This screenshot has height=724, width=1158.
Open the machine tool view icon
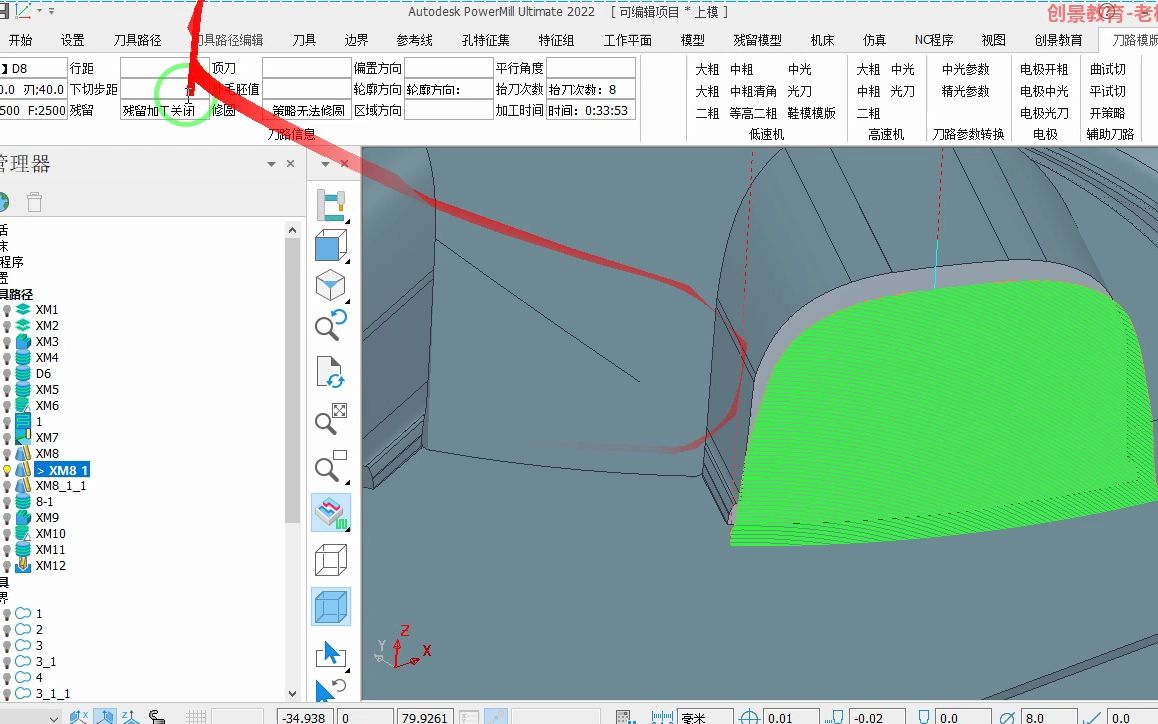(330, 205)
